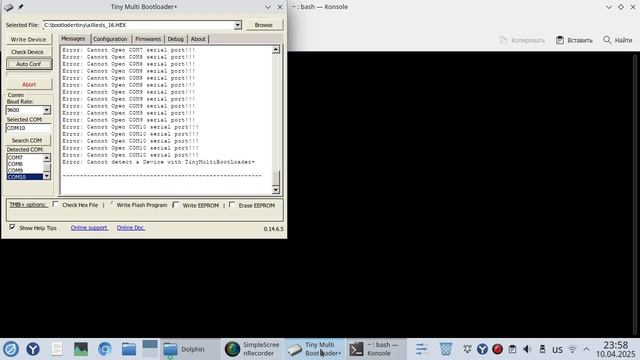Screen dimensions: 640x360
Task: Open the text document icon in taskbar
Action: point(57,349)
